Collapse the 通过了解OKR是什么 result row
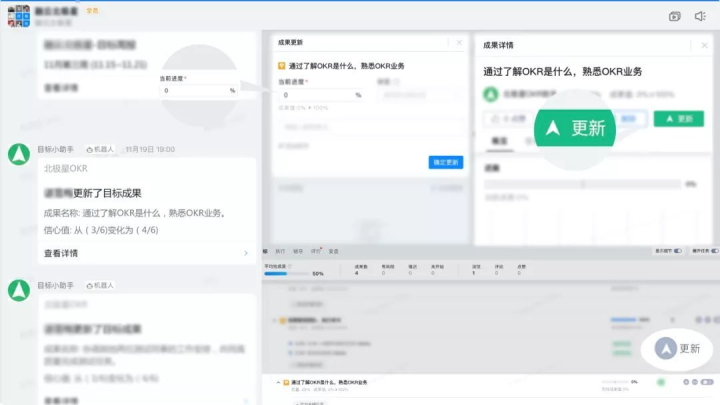The image size is (720, 405). (278, 382)
